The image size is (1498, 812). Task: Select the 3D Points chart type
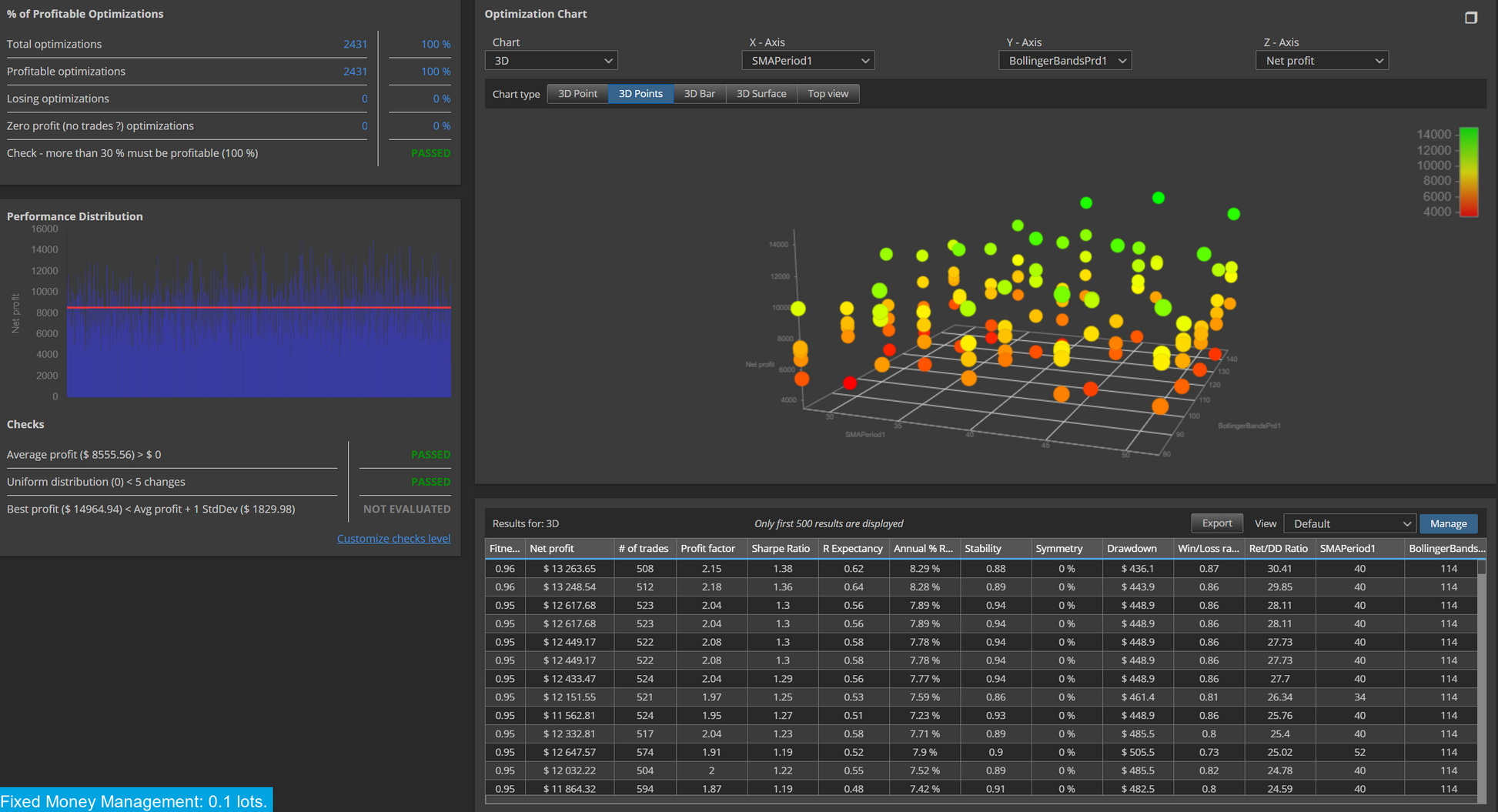[x=640, y=94]
